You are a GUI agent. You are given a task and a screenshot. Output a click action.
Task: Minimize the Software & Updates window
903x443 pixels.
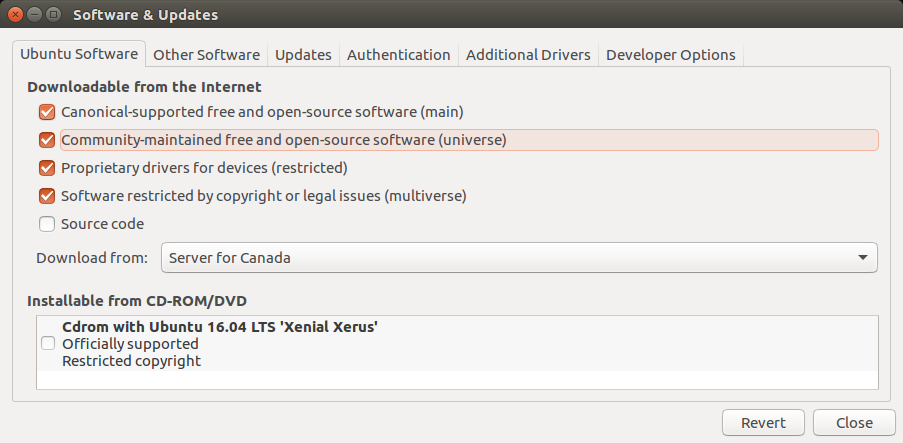point(36,15)
